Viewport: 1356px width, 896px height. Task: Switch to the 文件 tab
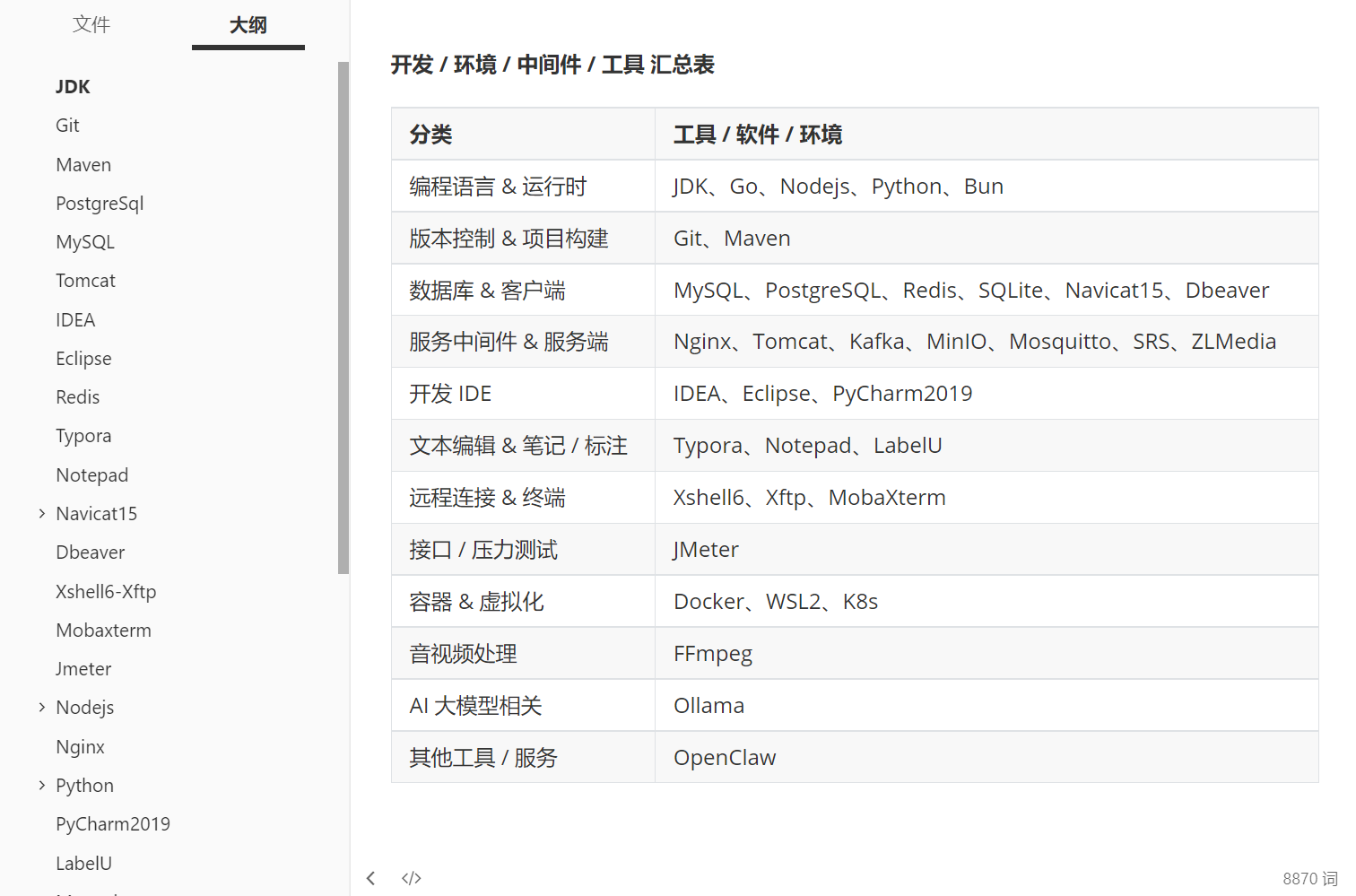click(91, 24)
